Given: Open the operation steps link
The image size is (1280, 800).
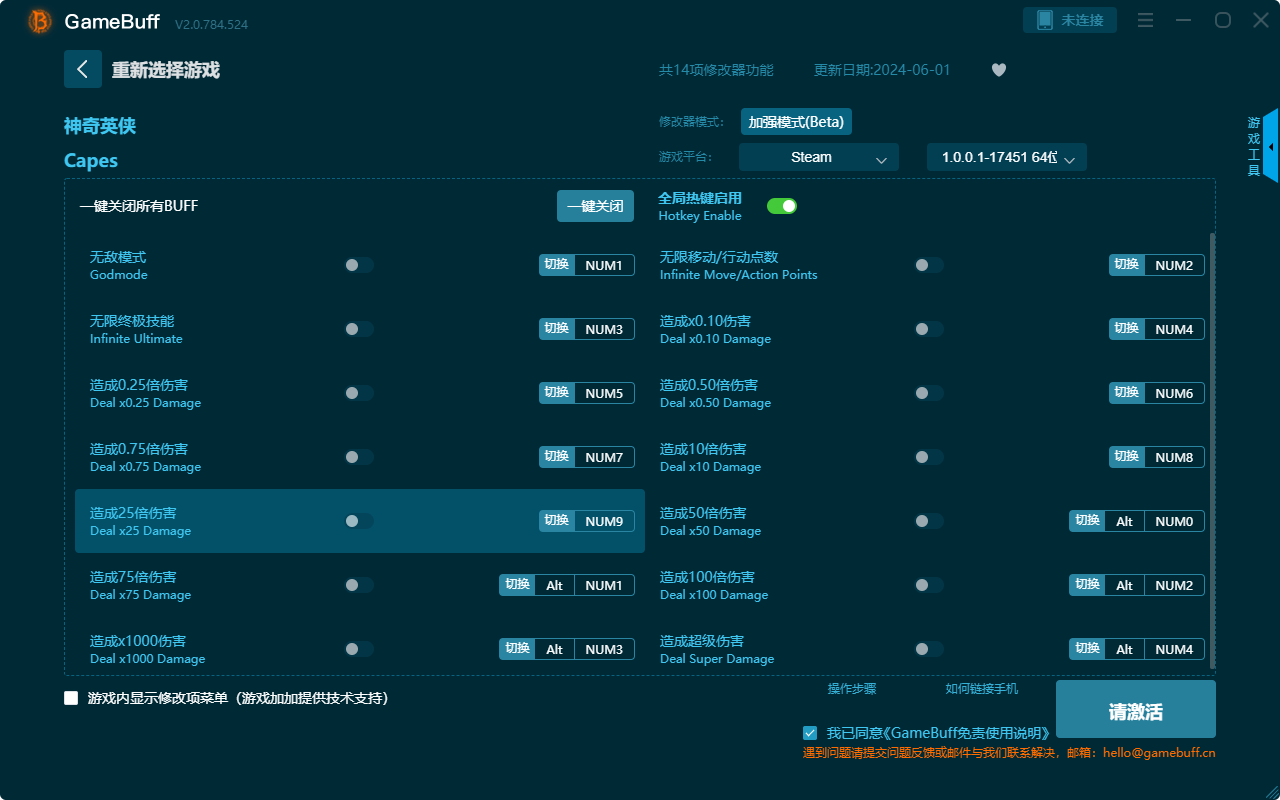Looking at the screenshot, I should 852,688.
